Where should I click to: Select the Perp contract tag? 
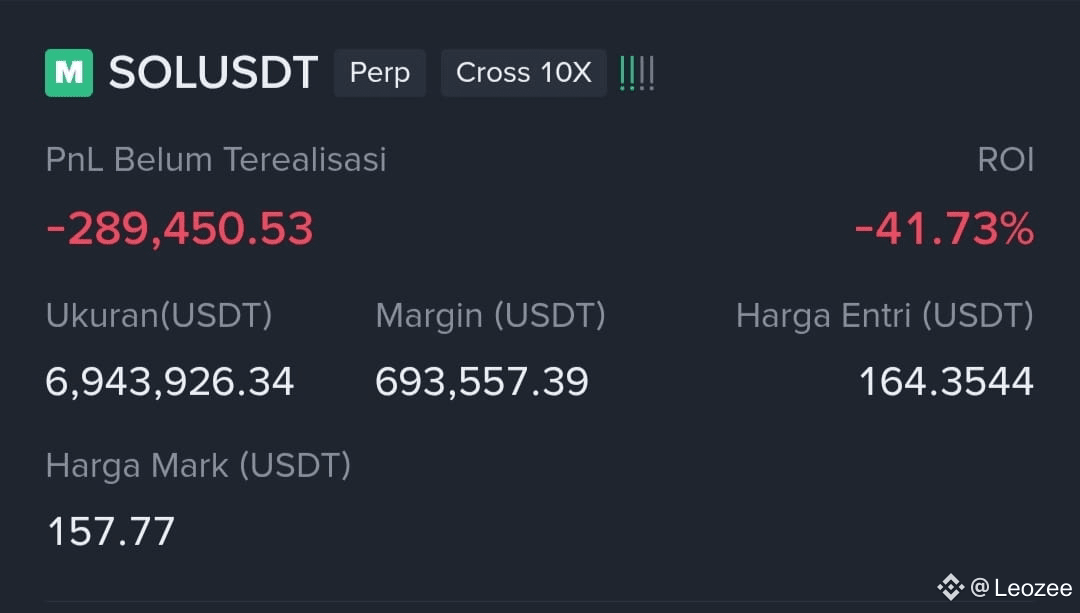pyautogui.click(x=380, y=72)
